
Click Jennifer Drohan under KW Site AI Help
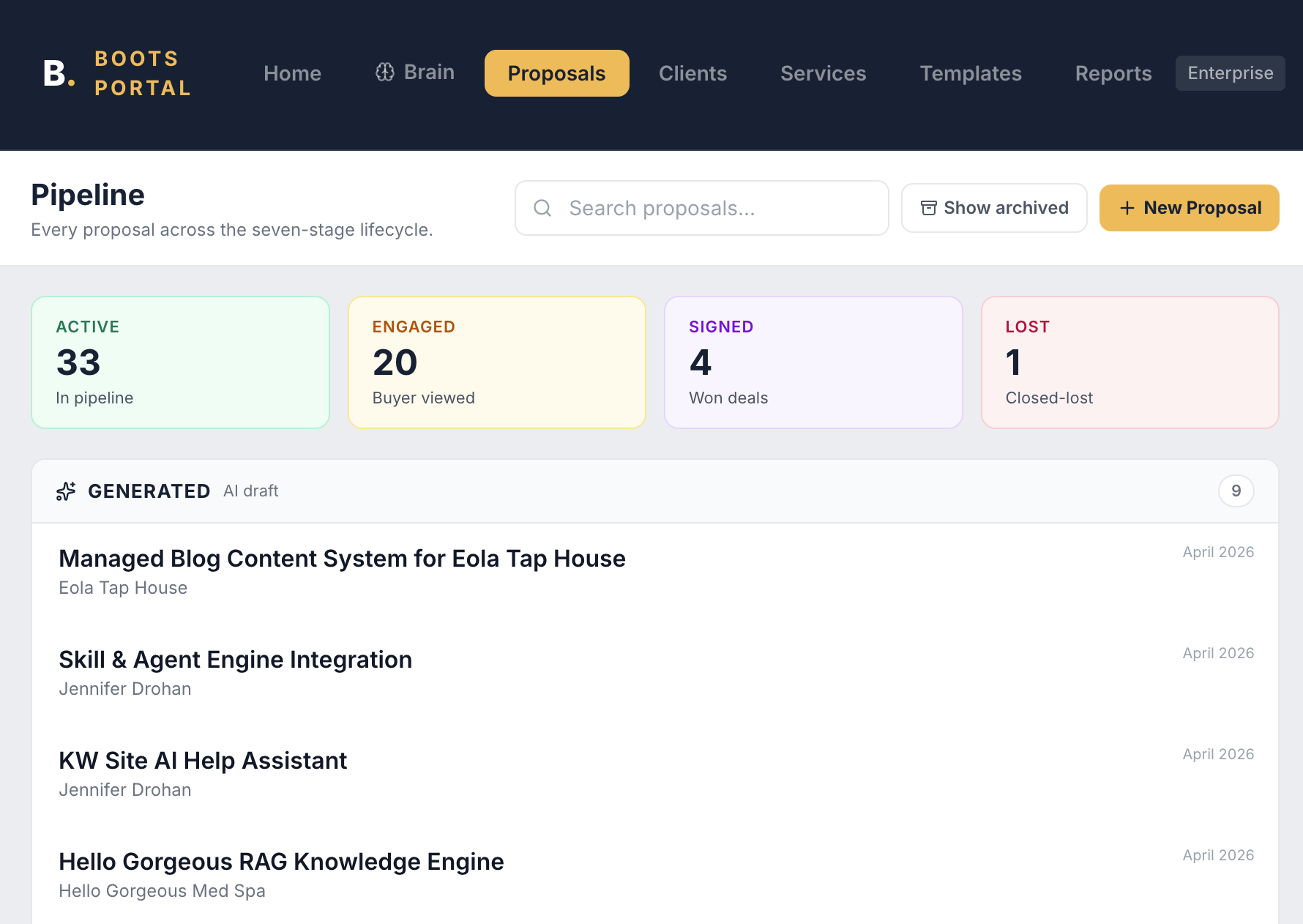point(125,790)
